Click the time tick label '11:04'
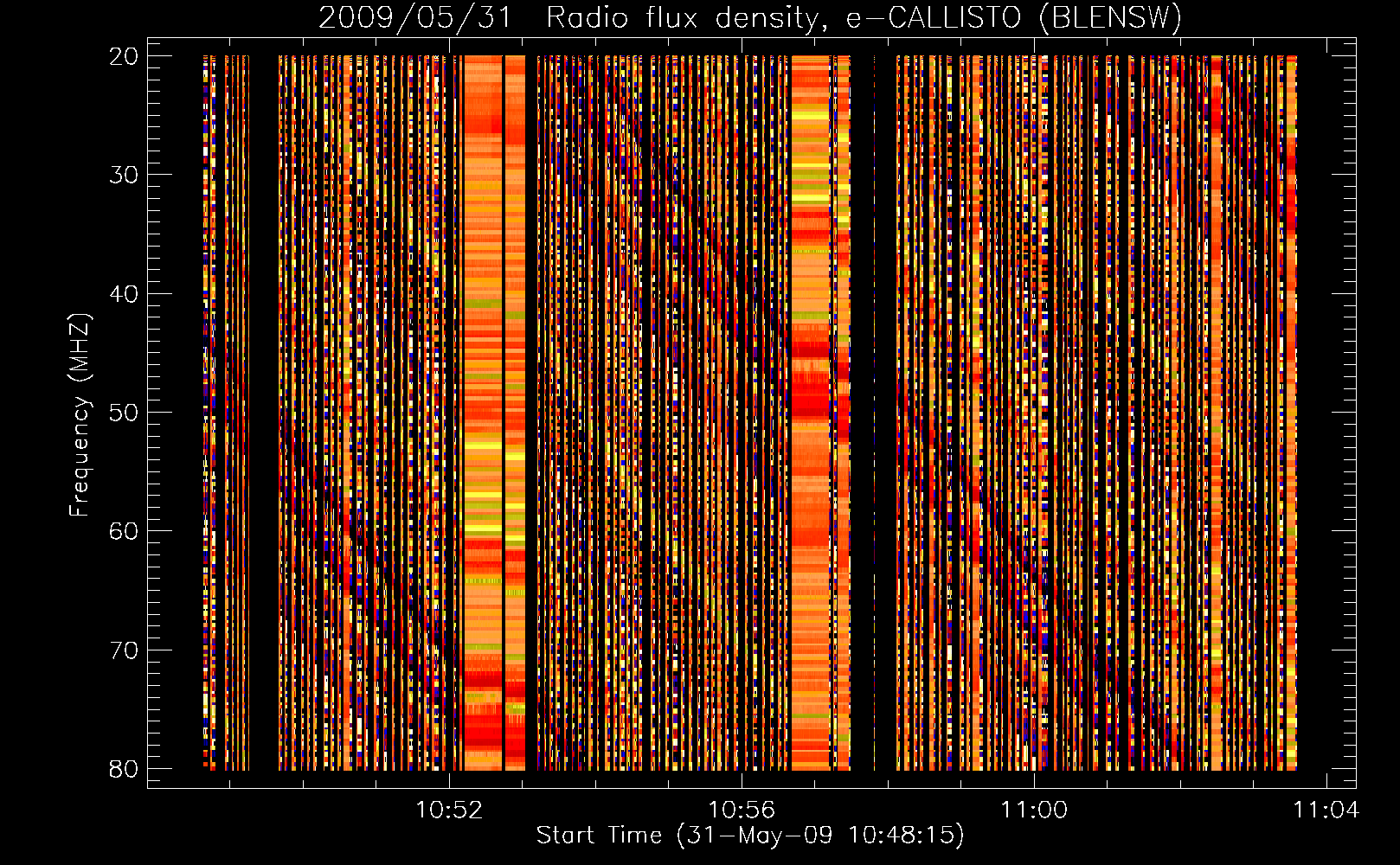 1326,811
